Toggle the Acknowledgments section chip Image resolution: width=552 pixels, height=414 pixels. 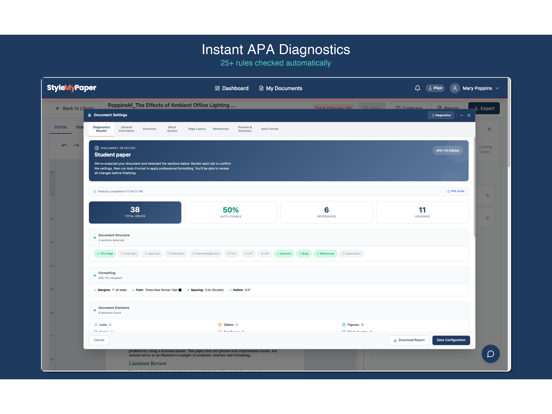pyautogui.click(x=206, y=253)
